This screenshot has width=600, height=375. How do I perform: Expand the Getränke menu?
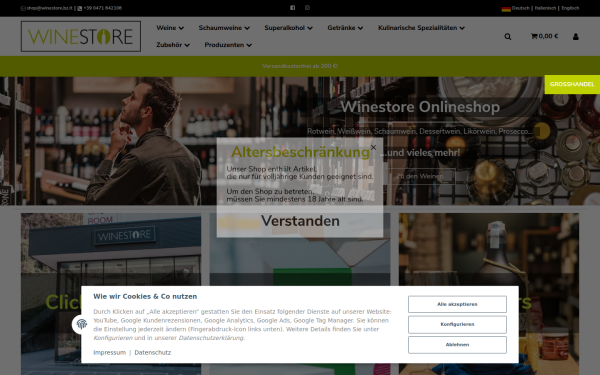point(345,28)
